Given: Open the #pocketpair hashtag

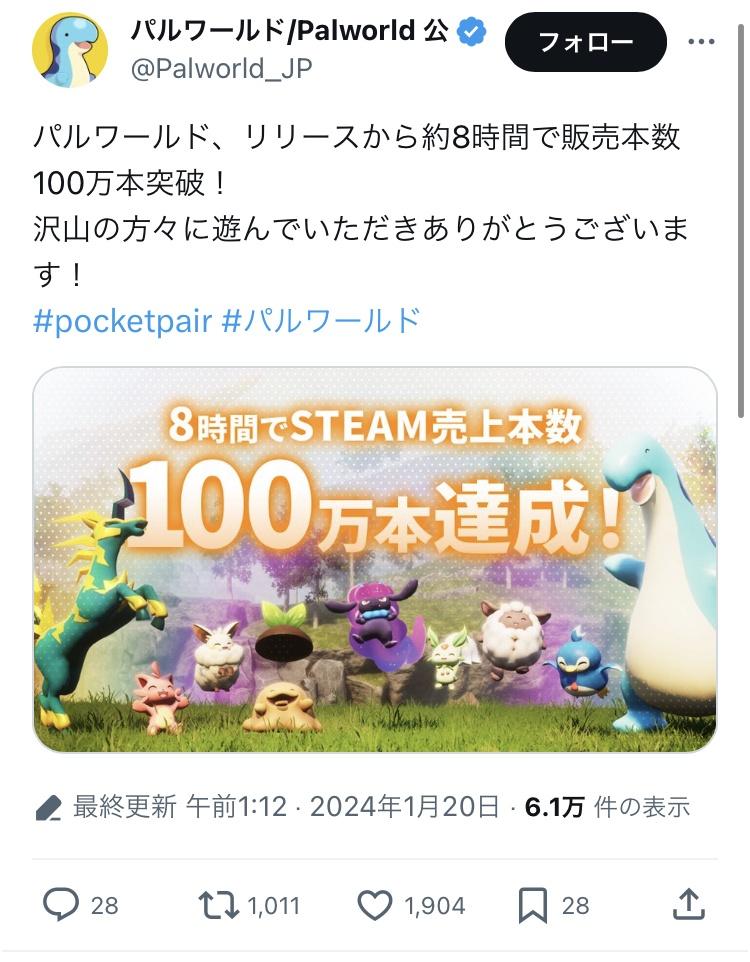Looking at the screenshot, I should [x=123, y=321].
